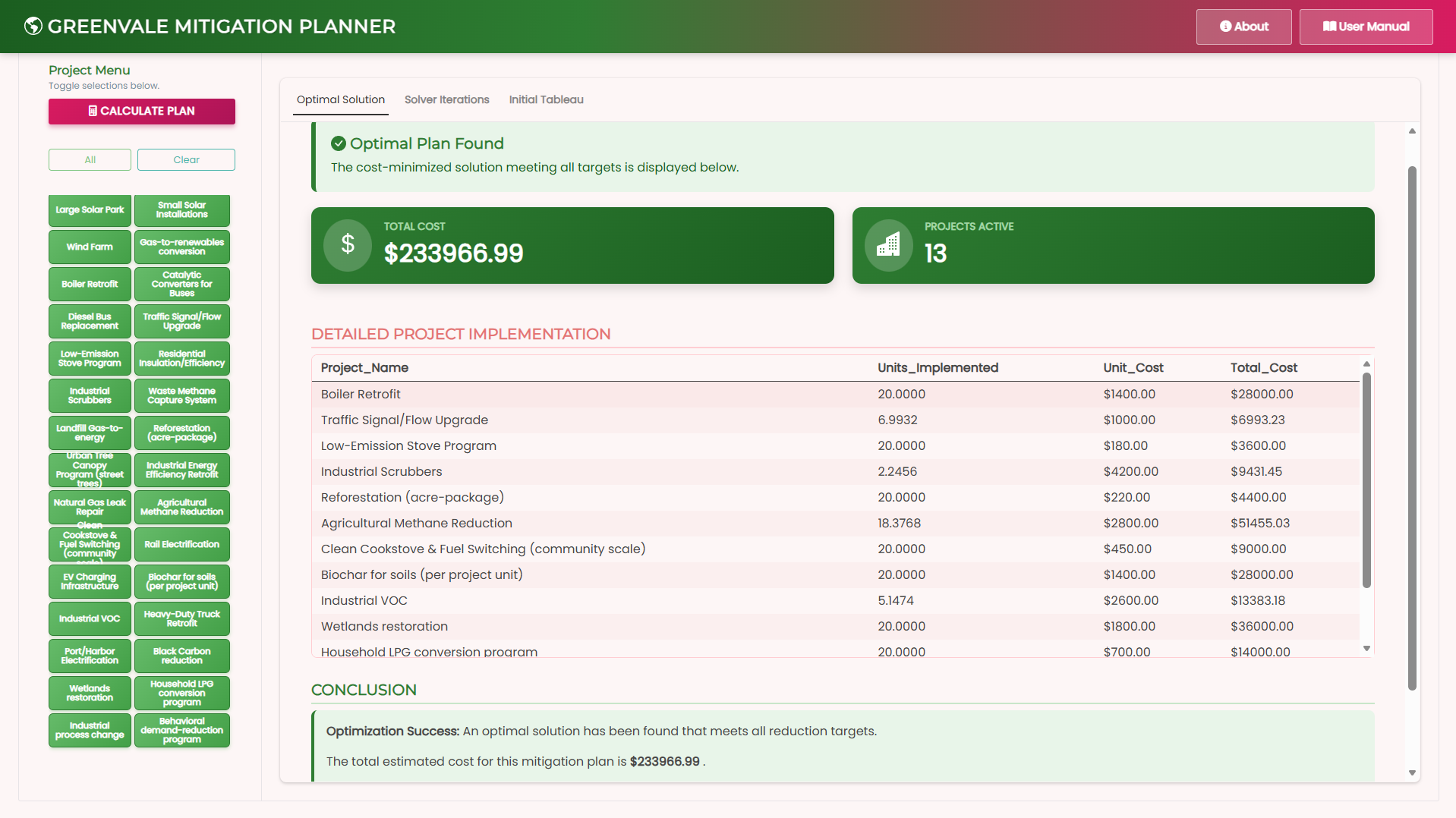This screenshot has height=818, width=1456.
Task: Click Clear to deselect all projects
Action: [185, 159]
